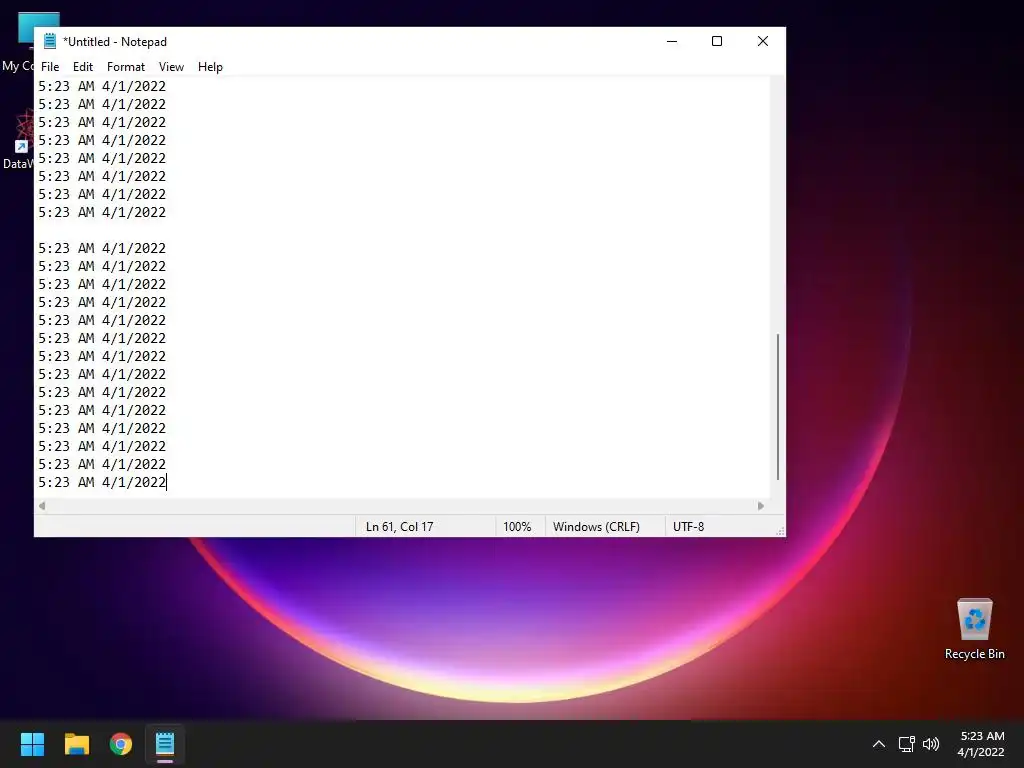Open the Format menu
Viewport: 1024px width, 768px height.
coord(125,67)
